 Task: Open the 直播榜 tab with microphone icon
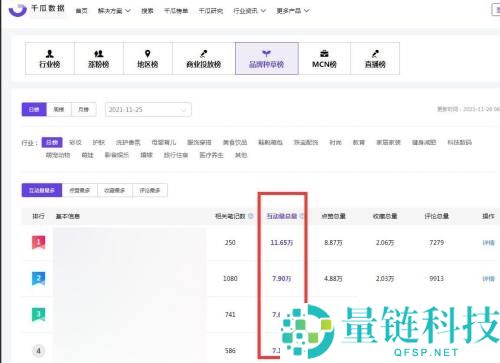coord(375,59)
